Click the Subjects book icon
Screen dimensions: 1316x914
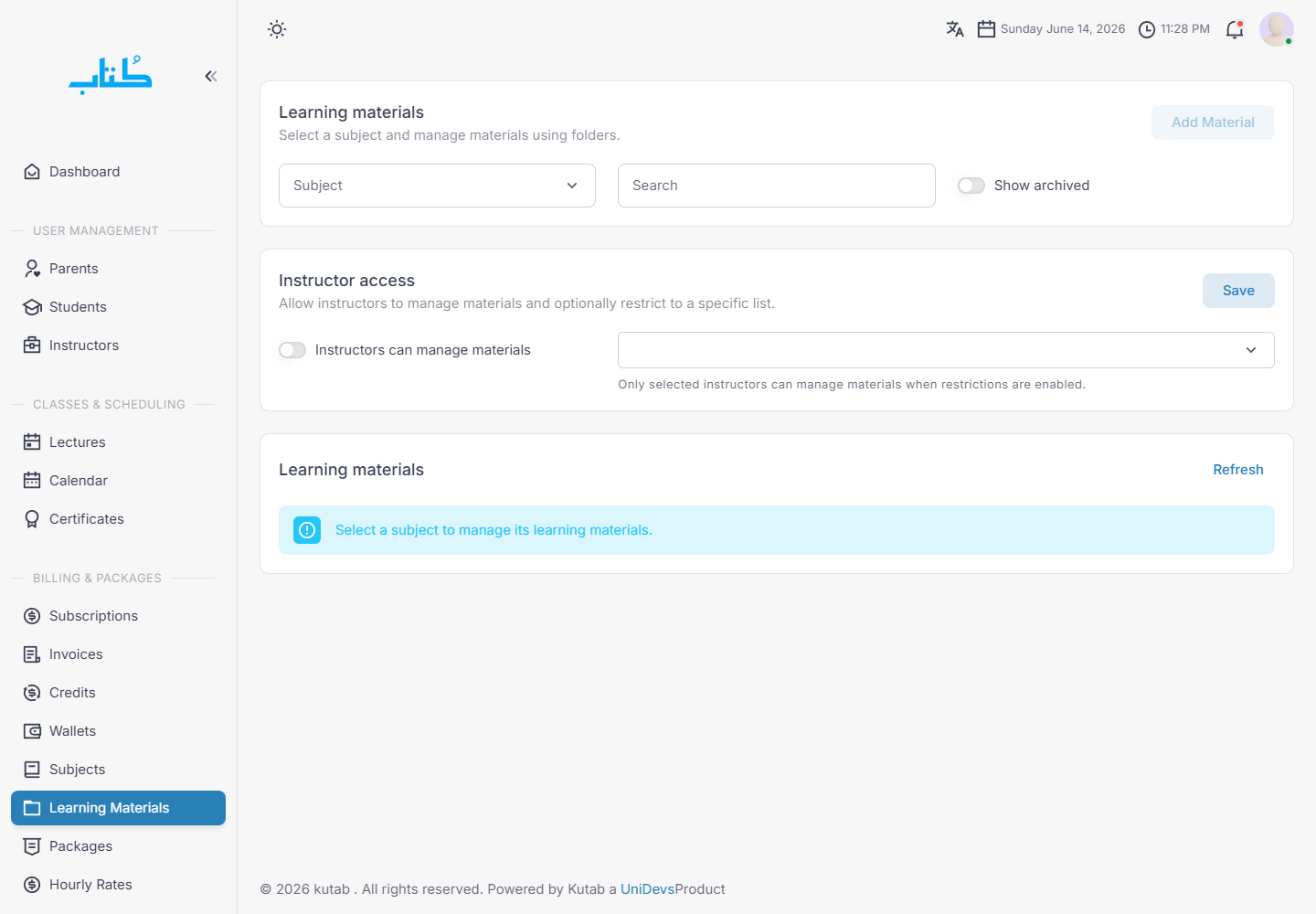(x=32, y=770)
